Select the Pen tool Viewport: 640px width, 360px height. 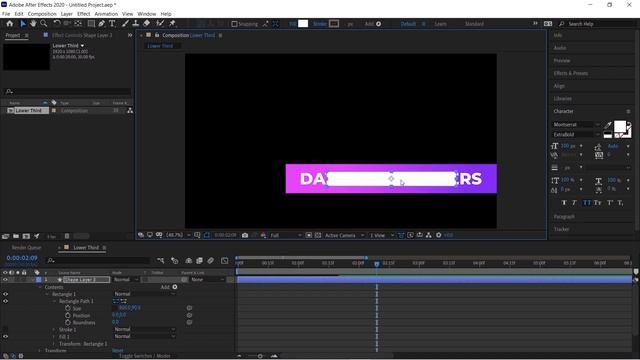pos(102,24)
